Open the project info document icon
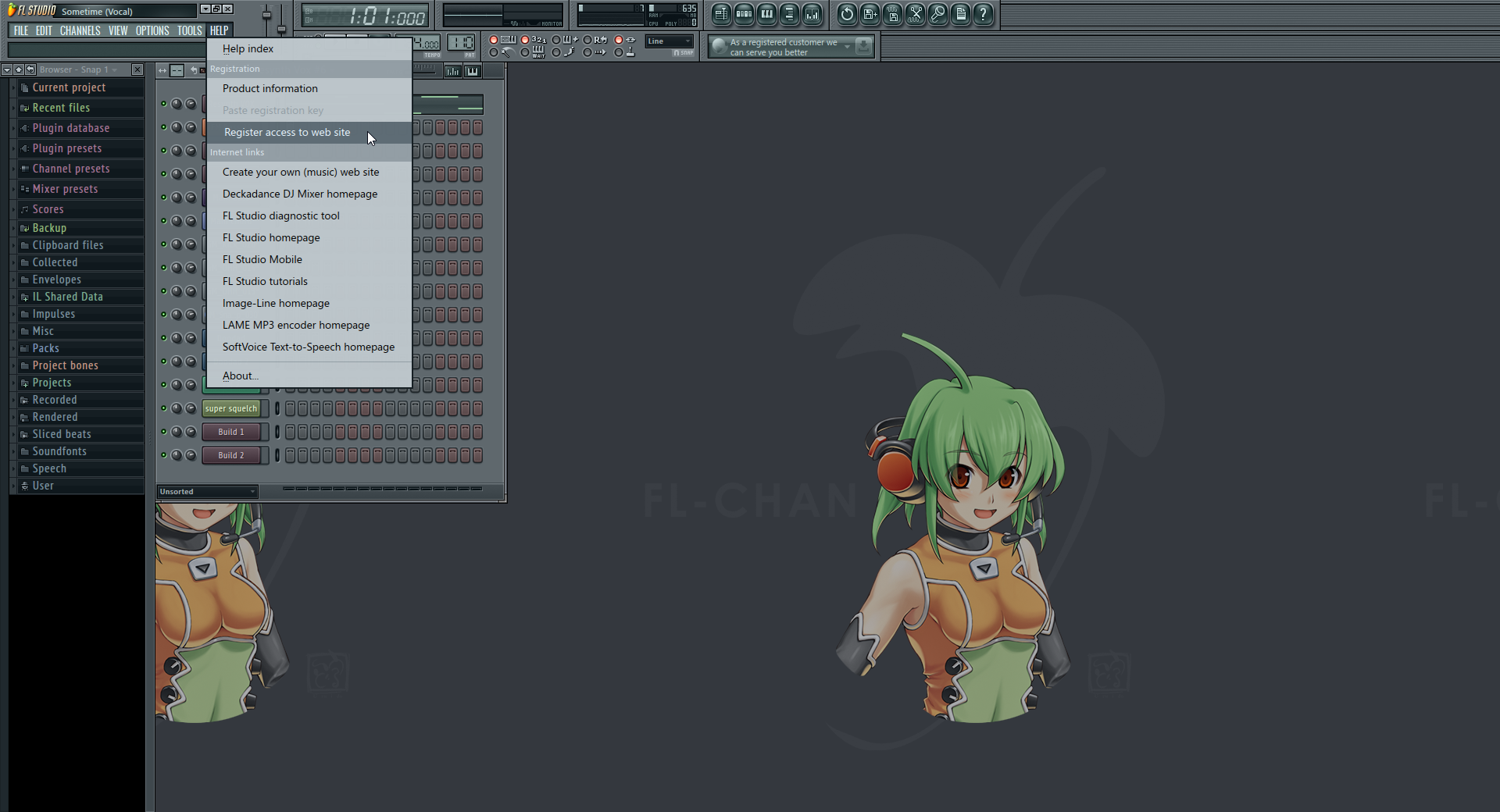 961,13
